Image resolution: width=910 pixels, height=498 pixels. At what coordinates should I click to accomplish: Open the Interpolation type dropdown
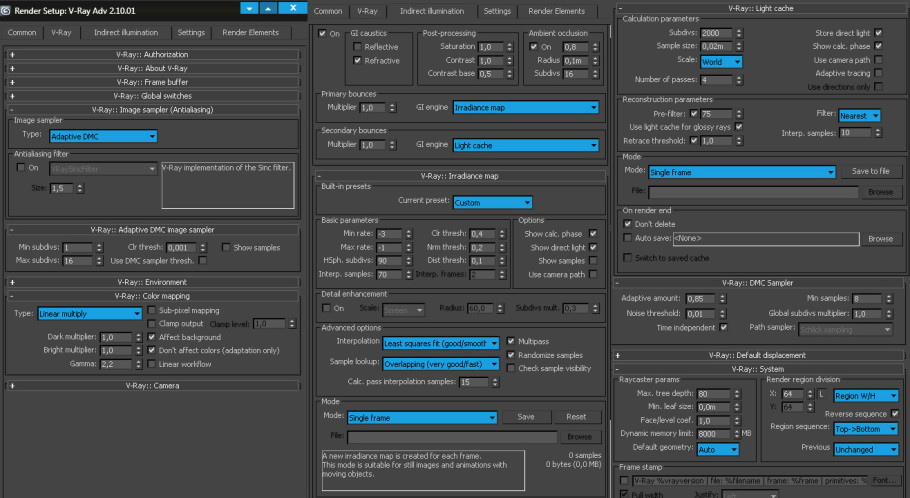(440, 344)
